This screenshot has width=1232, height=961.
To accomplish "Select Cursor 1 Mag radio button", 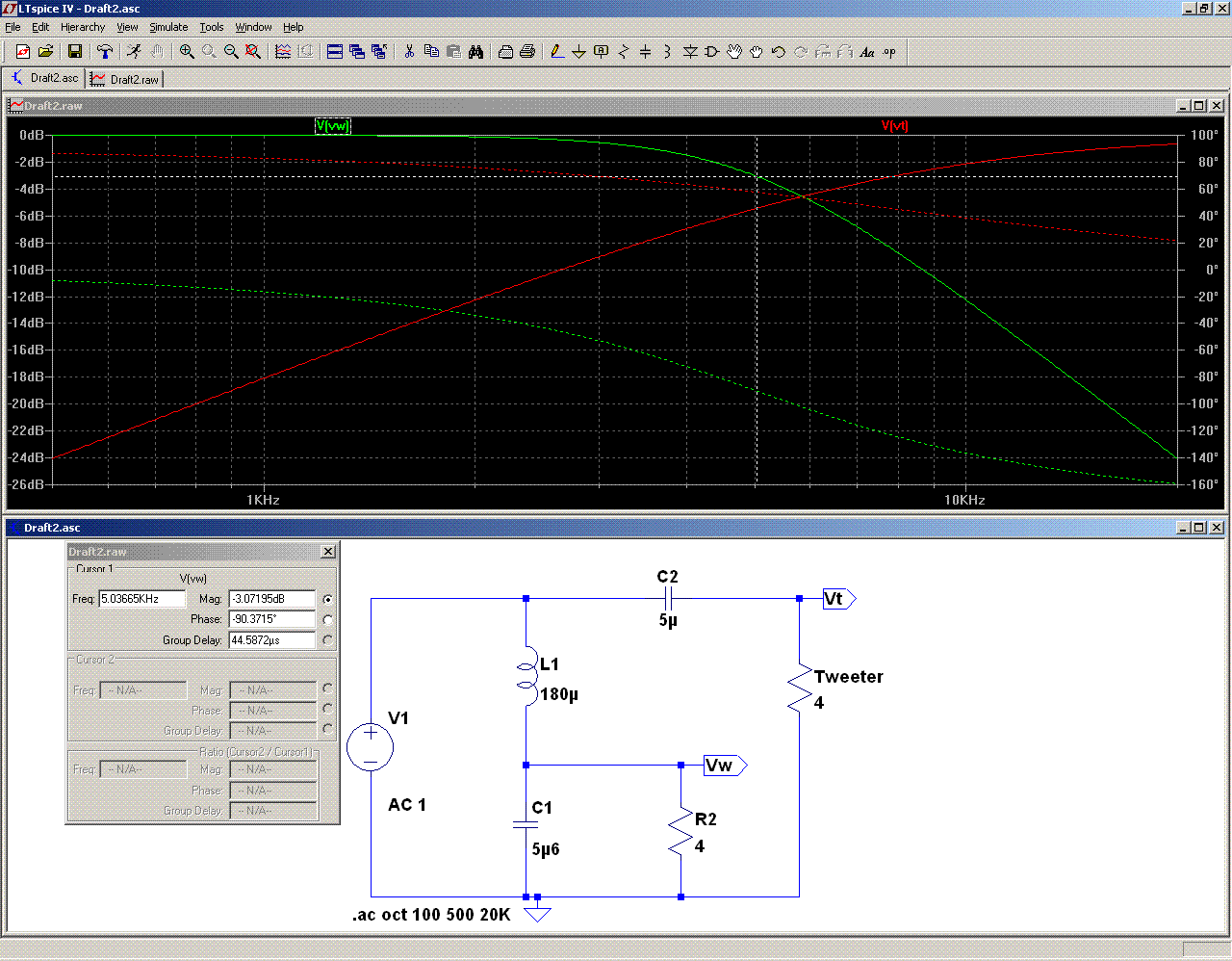I will click(x=328, y=599).
